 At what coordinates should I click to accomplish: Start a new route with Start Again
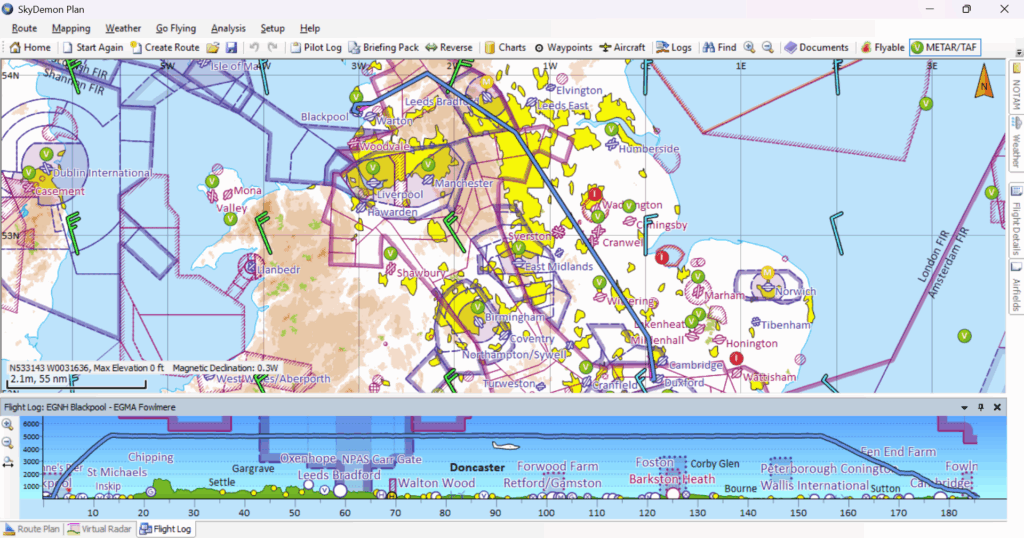(x=93, y=47)
